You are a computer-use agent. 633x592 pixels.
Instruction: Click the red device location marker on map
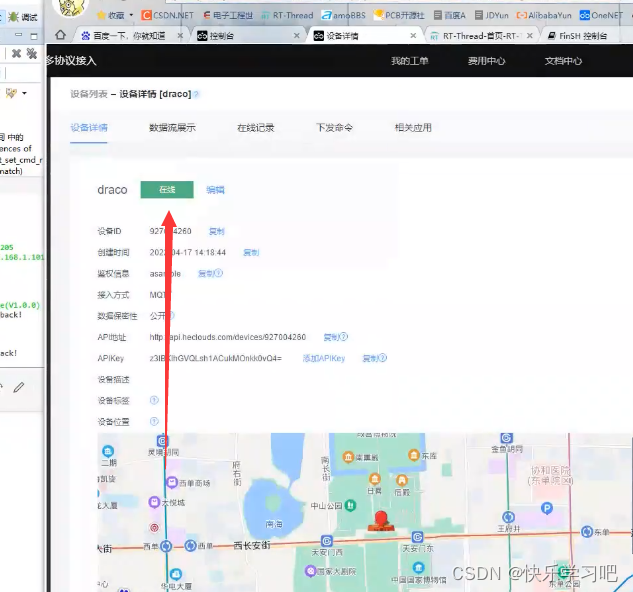381,521
